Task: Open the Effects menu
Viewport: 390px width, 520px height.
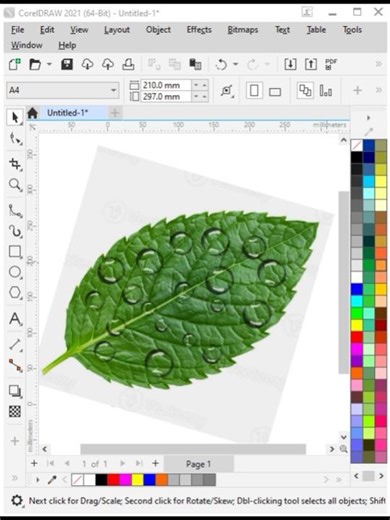Action: (199, 30)
